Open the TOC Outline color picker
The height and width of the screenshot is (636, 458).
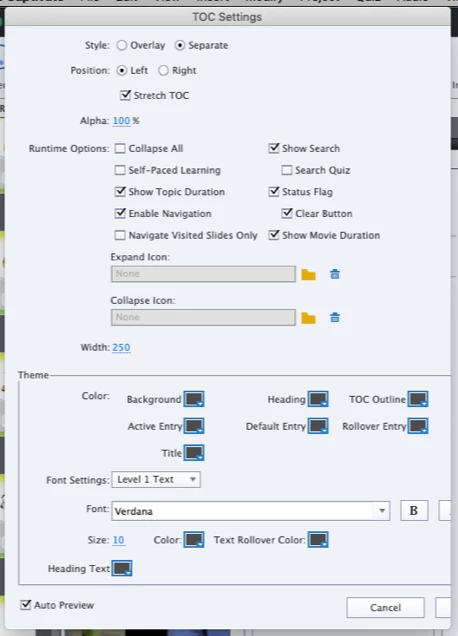(418, 399)
